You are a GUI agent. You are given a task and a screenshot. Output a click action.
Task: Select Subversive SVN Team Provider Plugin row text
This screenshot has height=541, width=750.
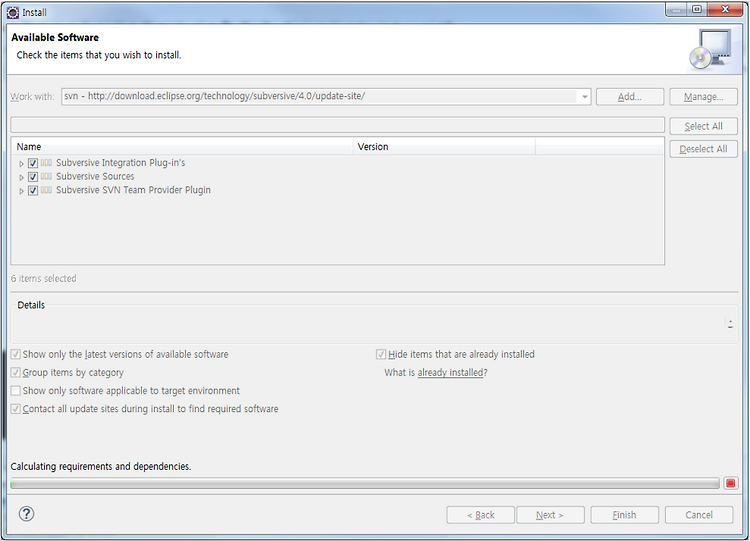(133, 190)
